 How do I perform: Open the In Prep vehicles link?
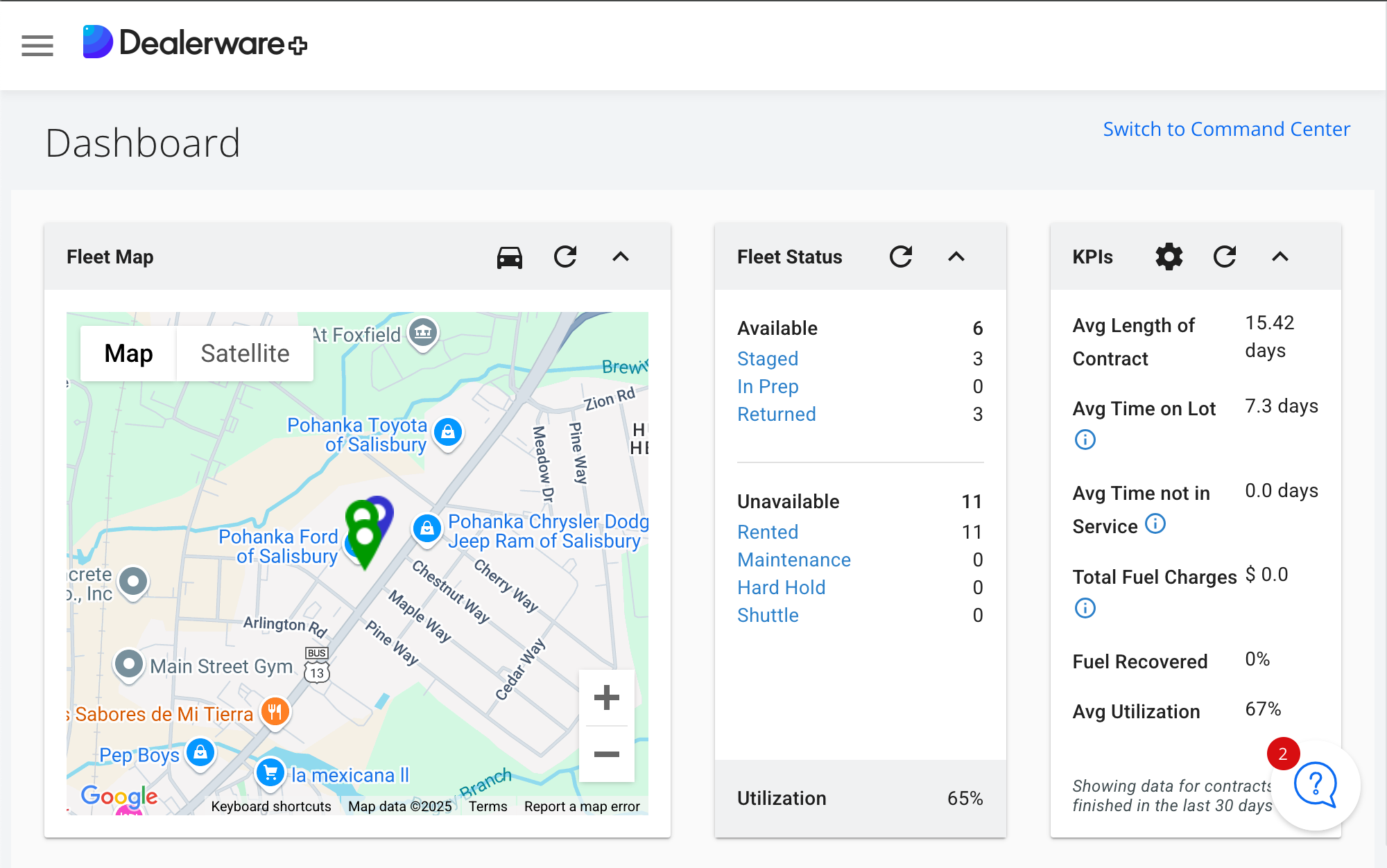pos(768,386)
